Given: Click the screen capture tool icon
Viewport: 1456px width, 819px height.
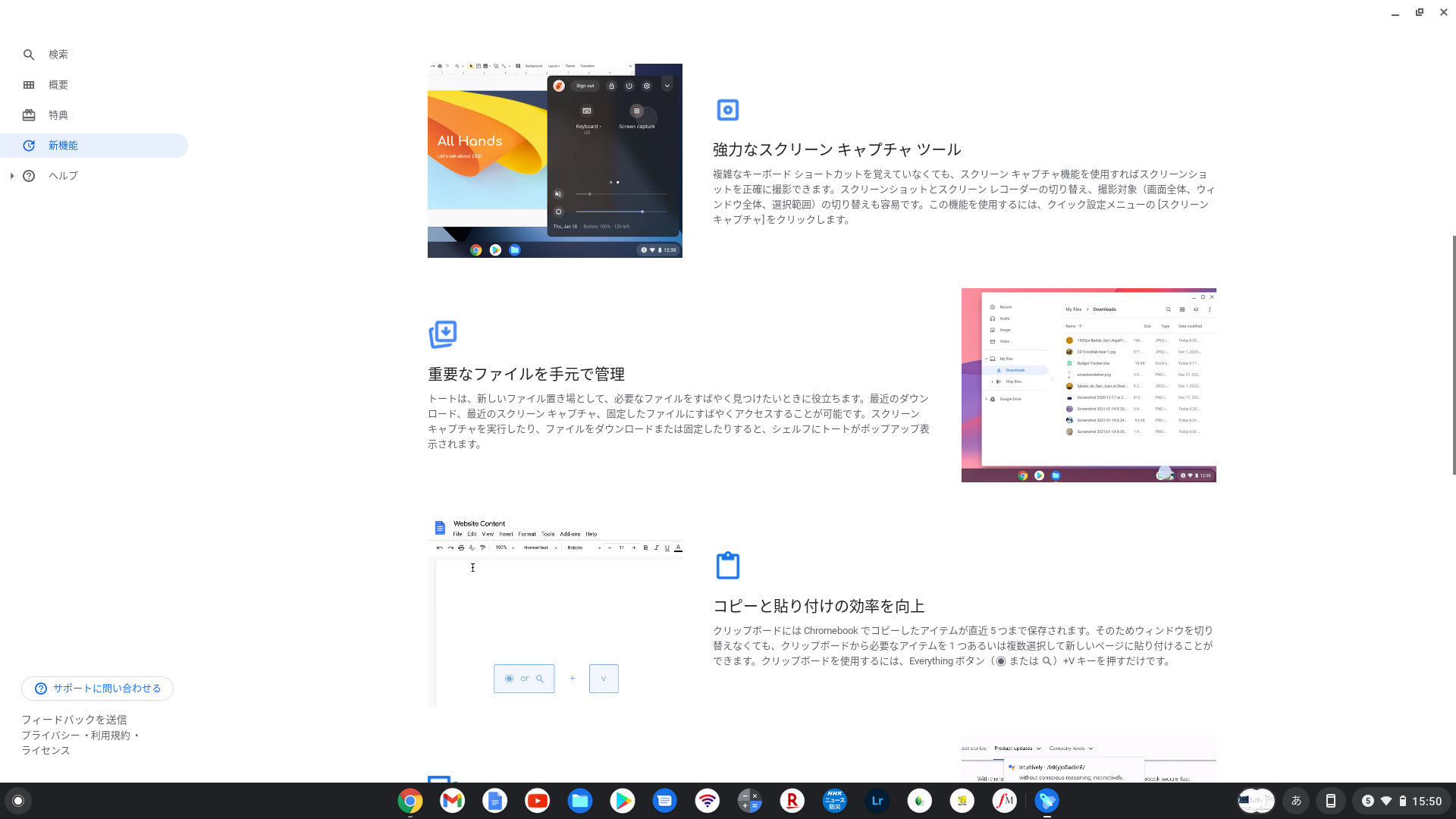Looking at the screenshot, I should [728, 110].
